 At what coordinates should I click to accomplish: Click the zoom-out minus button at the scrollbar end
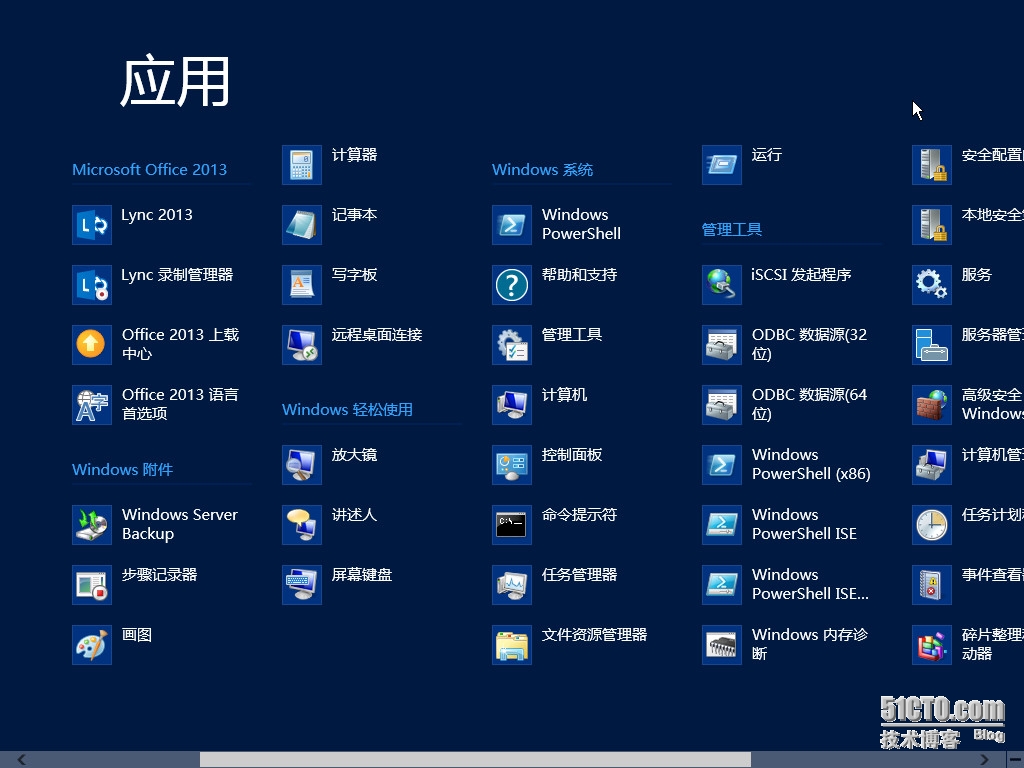(1016, 760)
